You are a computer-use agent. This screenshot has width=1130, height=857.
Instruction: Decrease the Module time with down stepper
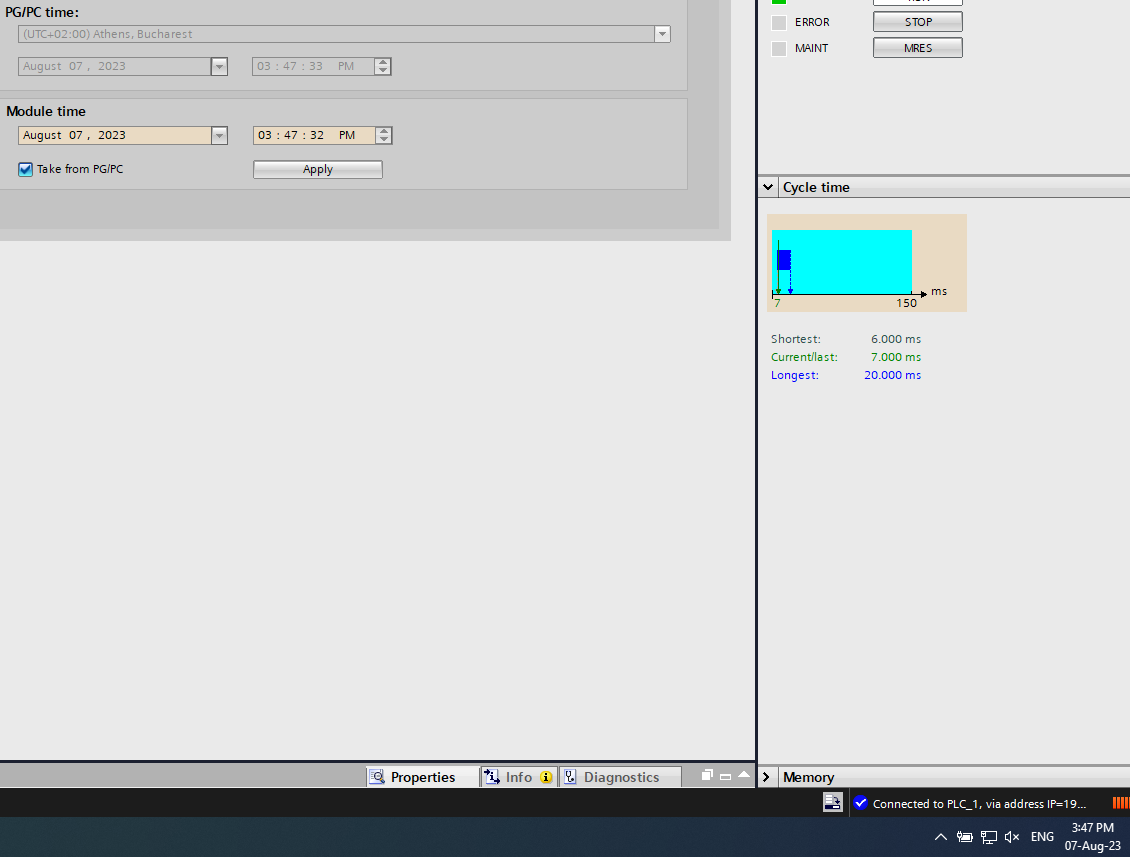pos(383,140)
